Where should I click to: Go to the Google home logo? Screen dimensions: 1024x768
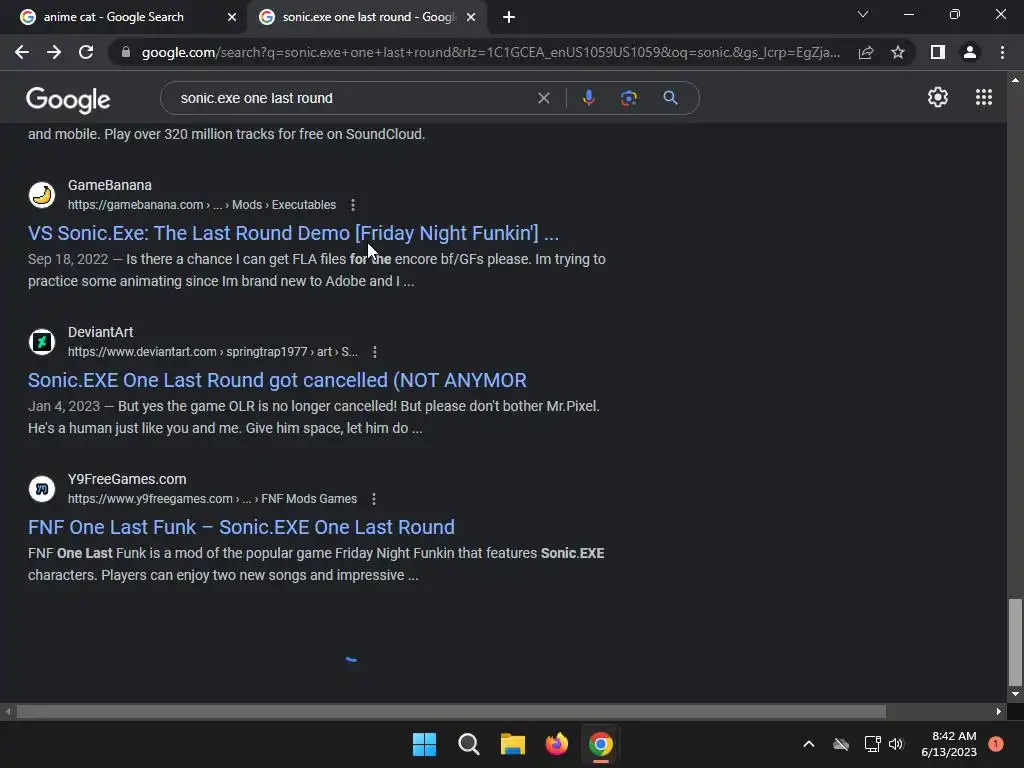pyautogui.click(x=68, y=99)
